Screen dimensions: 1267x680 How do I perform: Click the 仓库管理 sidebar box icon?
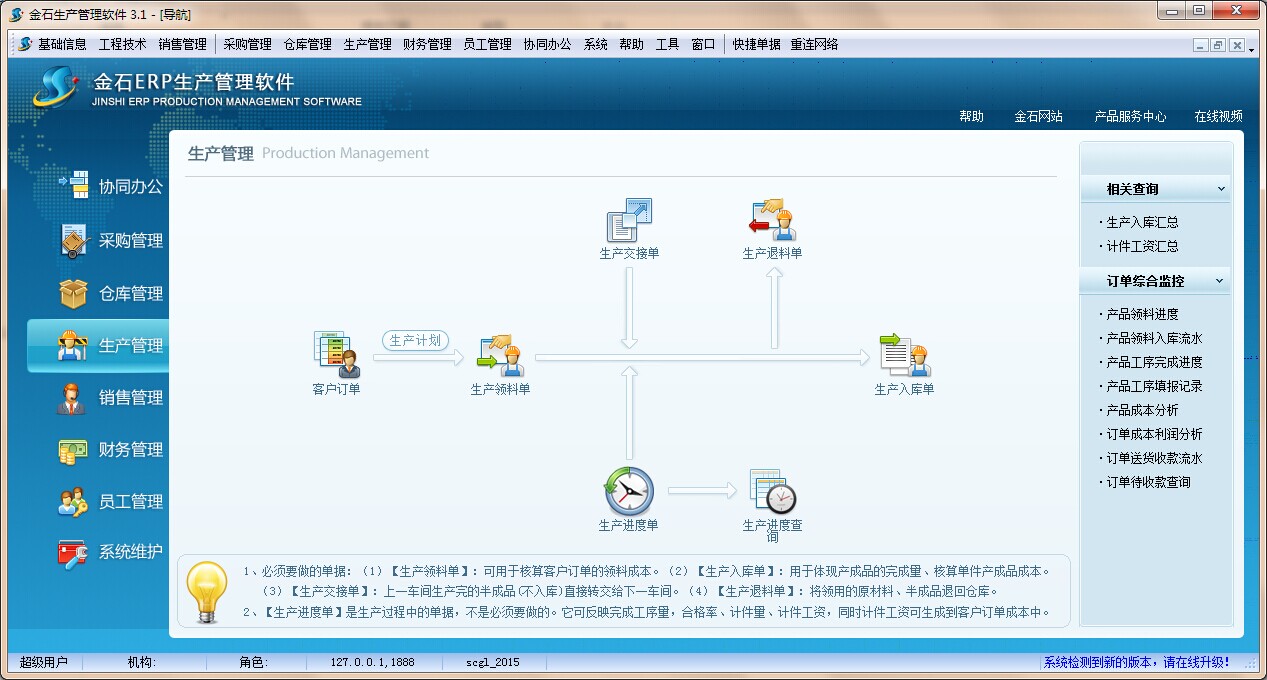pos(73,293)
